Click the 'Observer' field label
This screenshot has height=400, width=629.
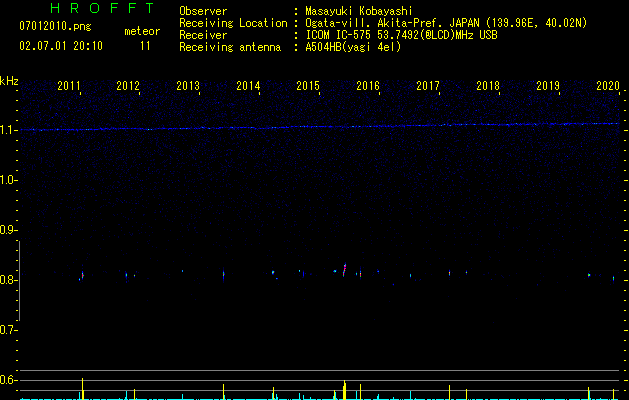click(203, 11)
